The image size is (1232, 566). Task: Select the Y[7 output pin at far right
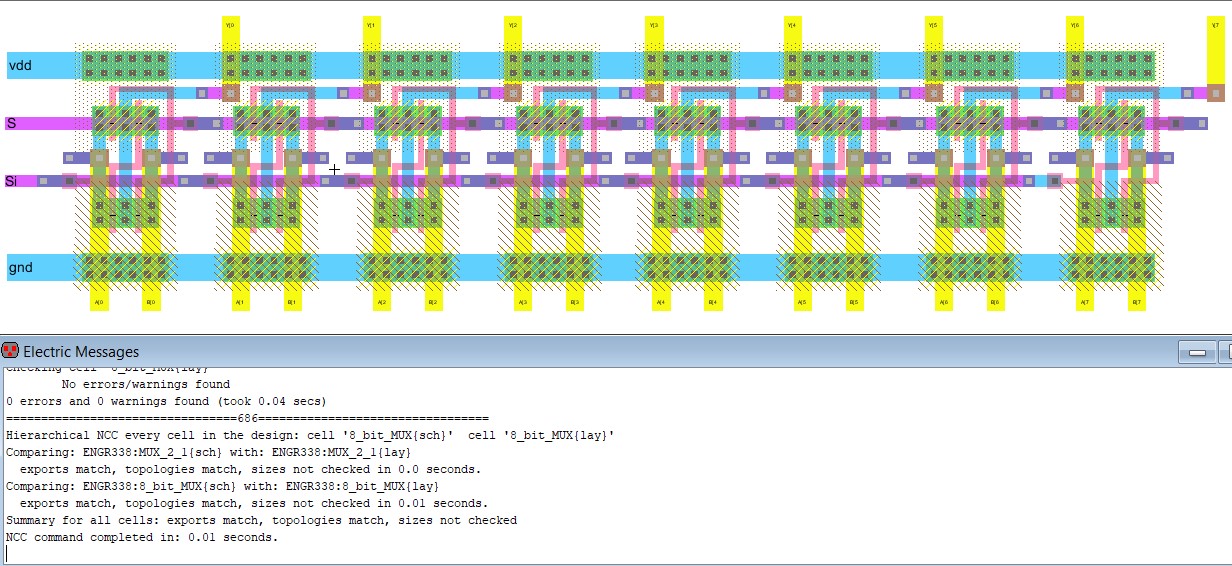click(x=1215, y=25)
